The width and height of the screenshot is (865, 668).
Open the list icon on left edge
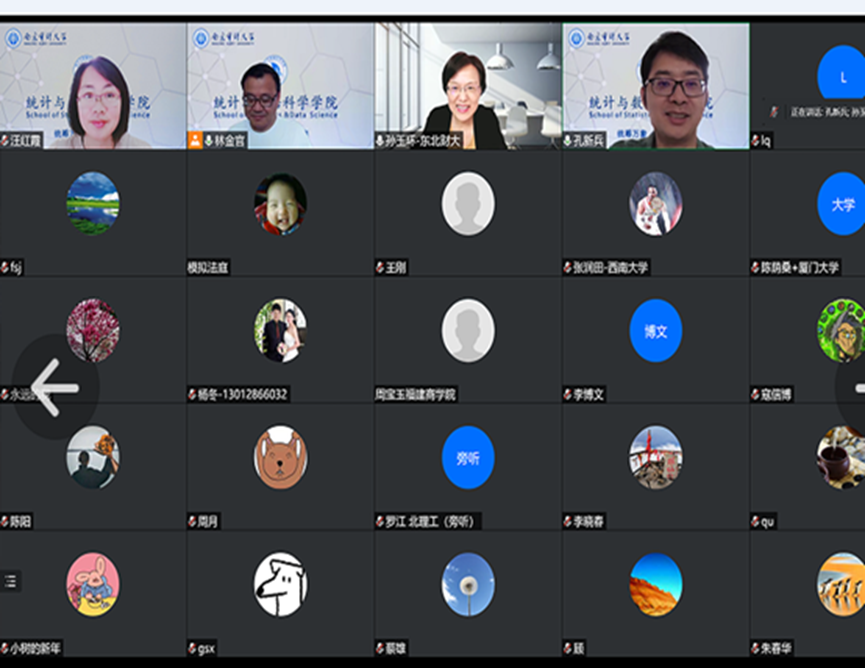[x=10, y=580]
